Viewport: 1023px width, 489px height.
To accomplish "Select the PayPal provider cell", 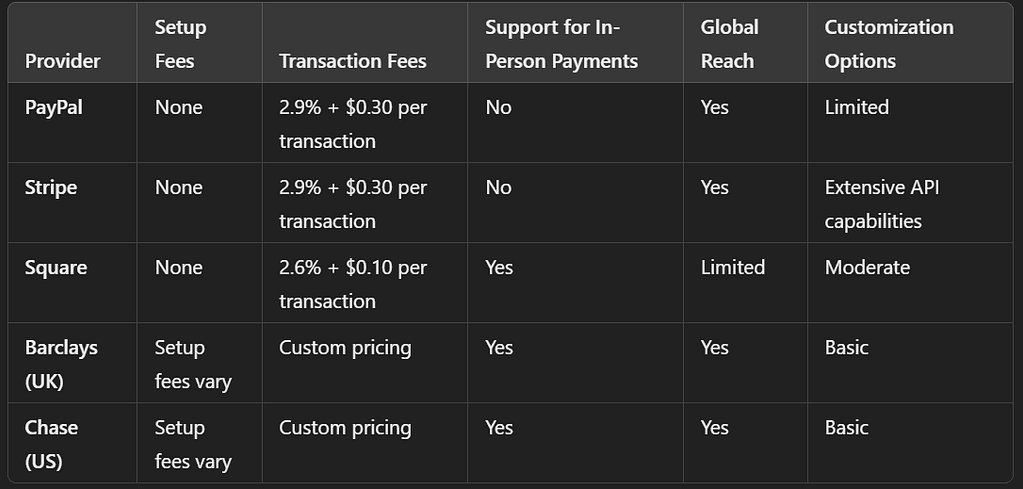I will [54, 107].
